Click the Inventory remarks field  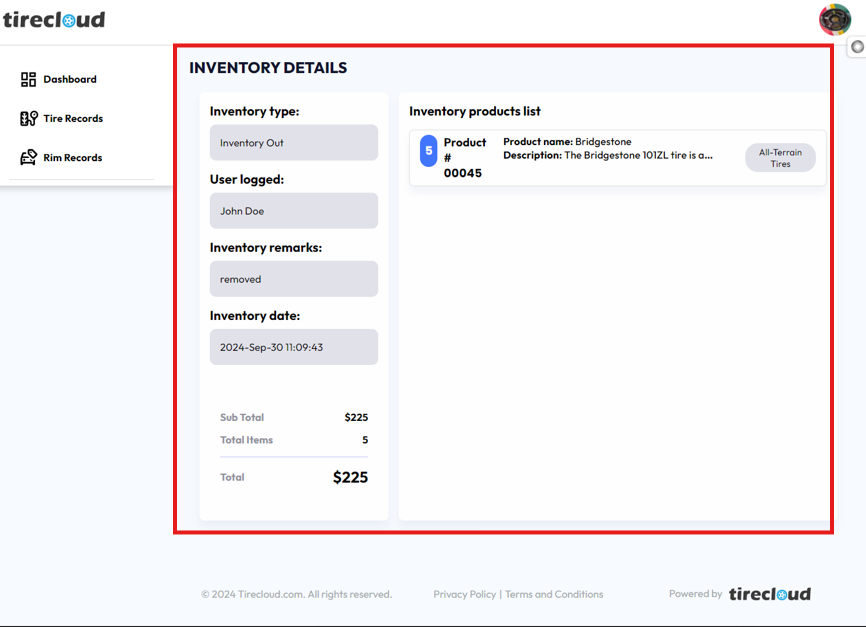293,279
